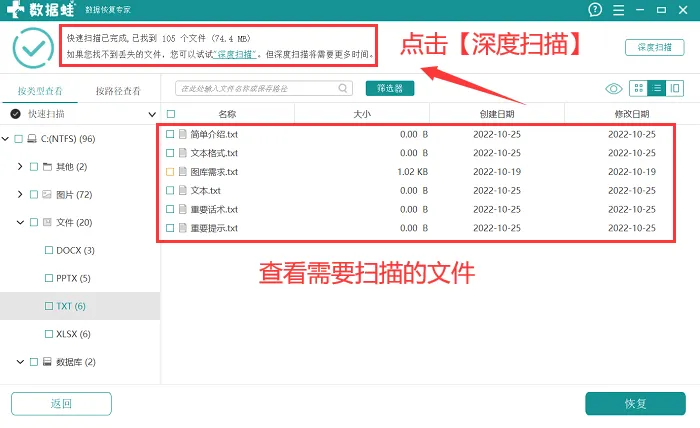
Task: Expand the 其他 (2) node
Action: [20, 166]
